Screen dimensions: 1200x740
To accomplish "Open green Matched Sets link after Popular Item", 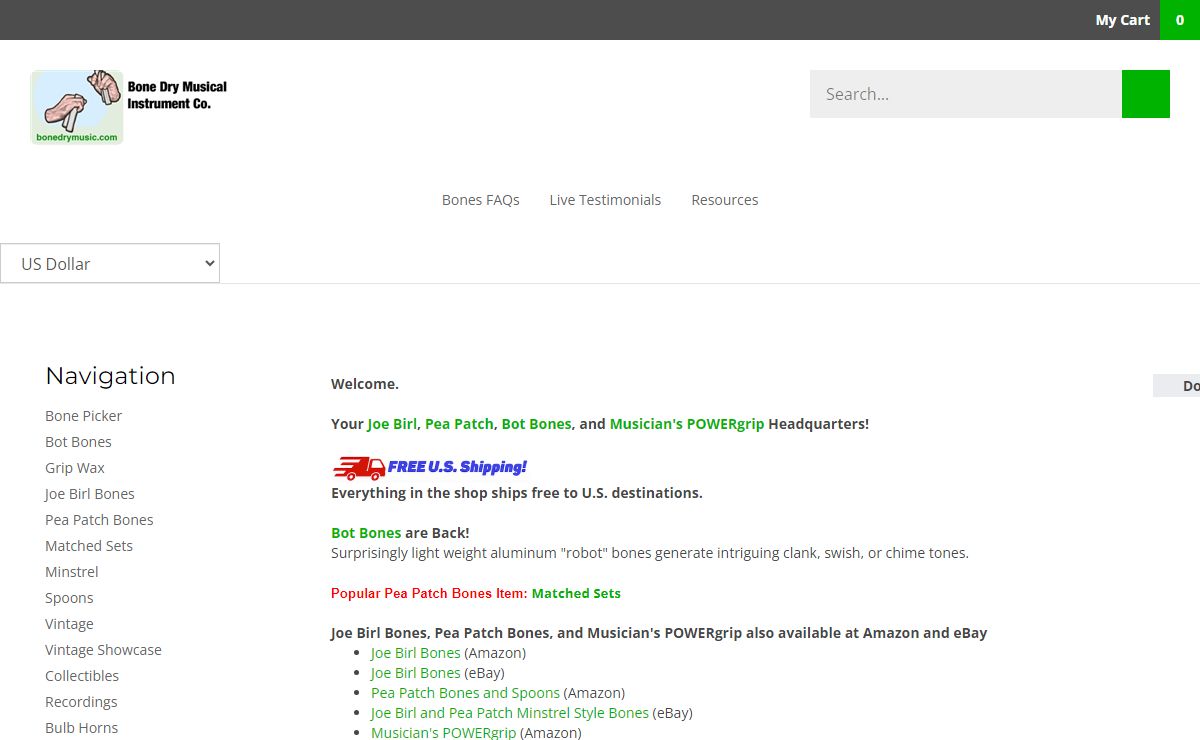I will pos(576,593).
